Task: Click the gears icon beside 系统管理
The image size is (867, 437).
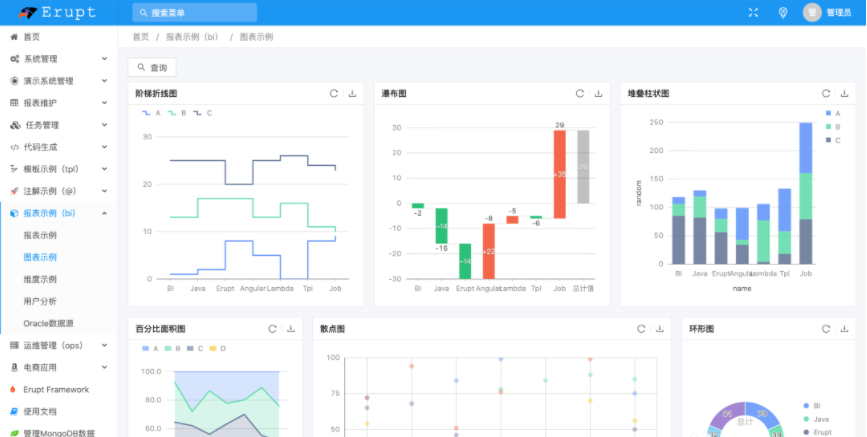Action: (14, 59)
